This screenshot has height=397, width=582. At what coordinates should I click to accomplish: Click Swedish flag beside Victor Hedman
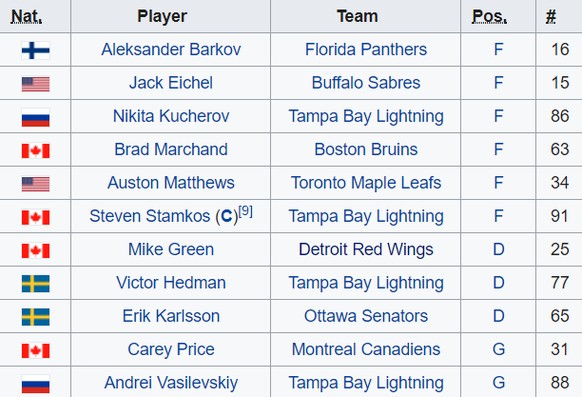click(x=36, y=284)
